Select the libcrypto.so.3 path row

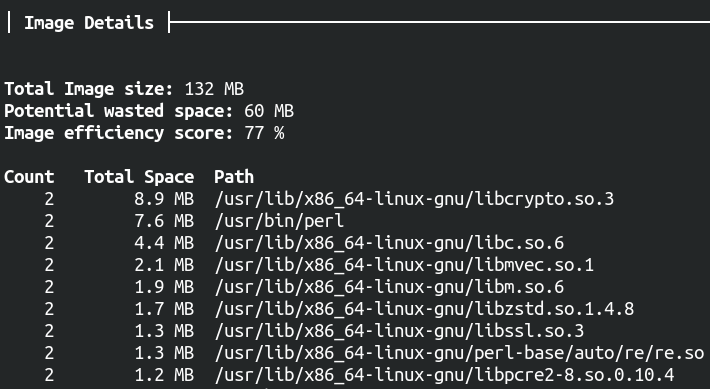tap(309, 199)
